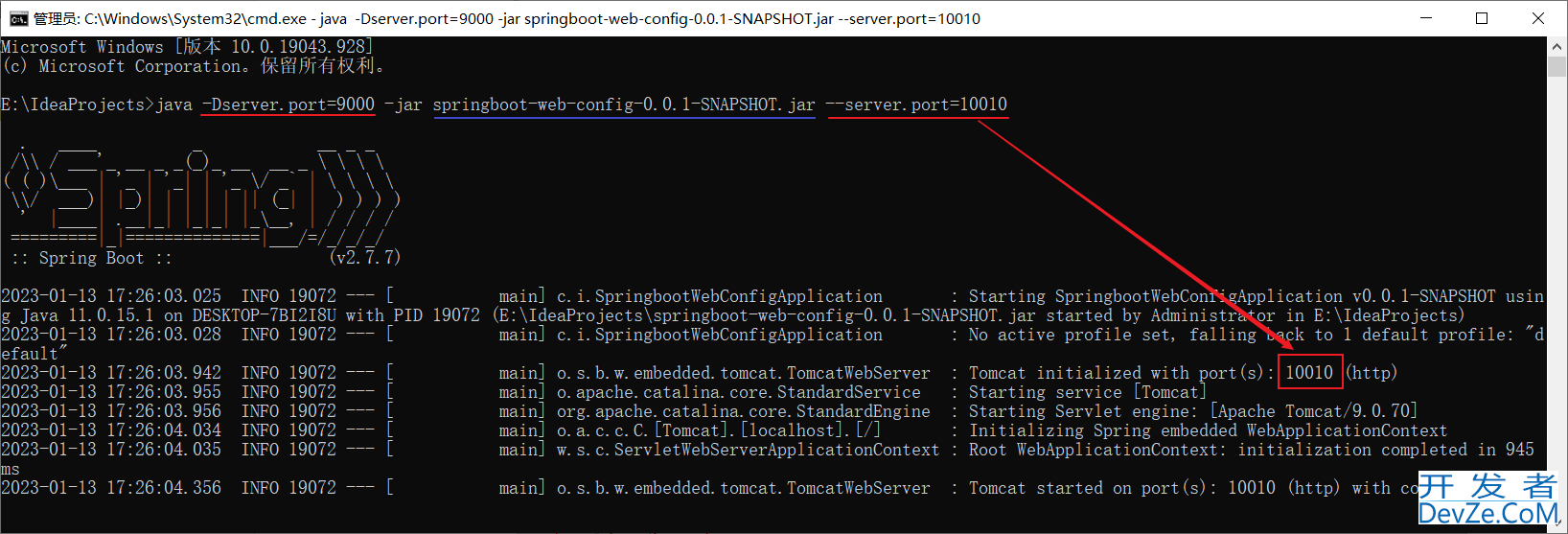Click the Microsoft Windows version line
This screenshot has height=534, width=1568.
[x=188, y=47]
